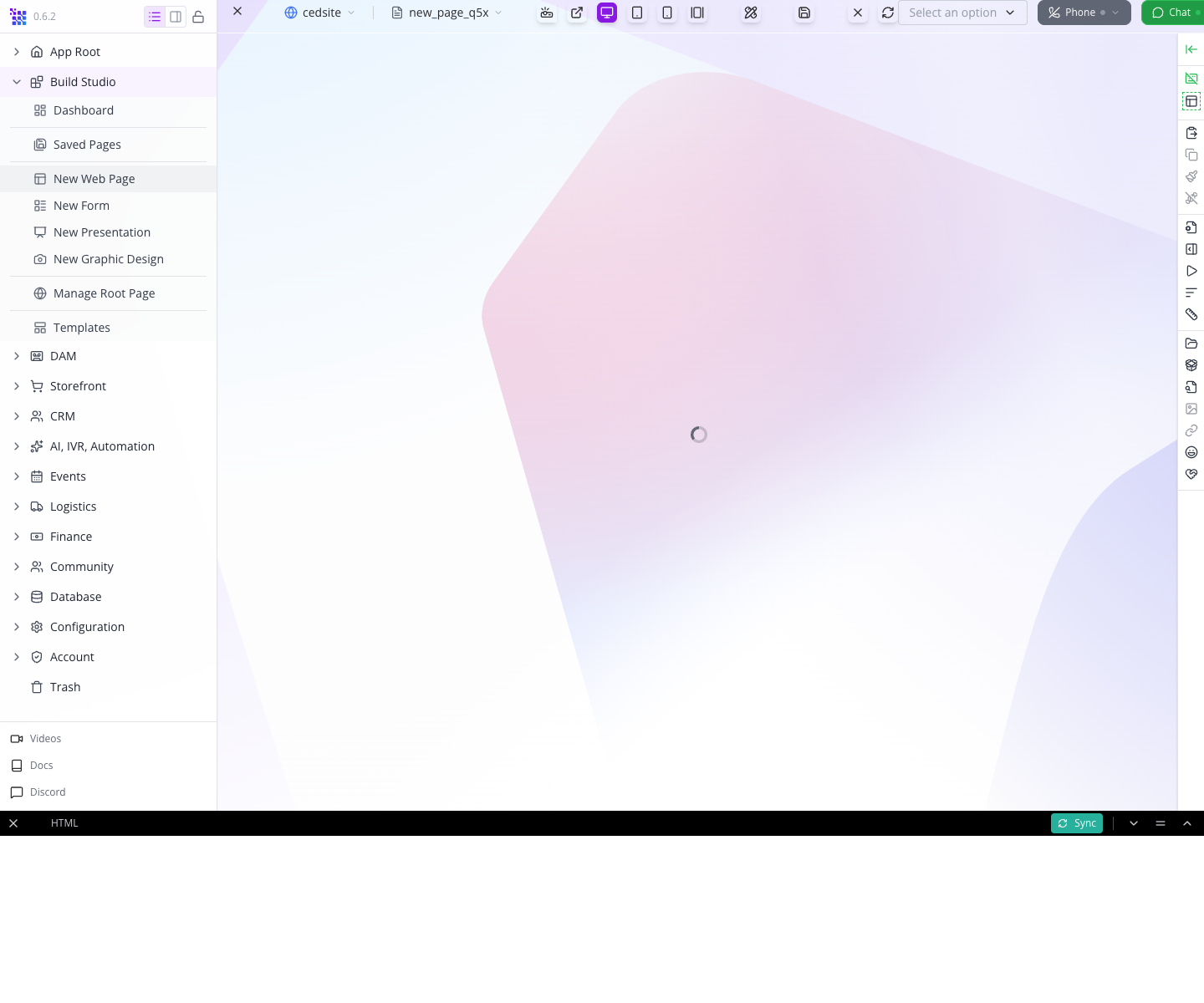The height and width of the screenshot is (1003, 1204).
Task: Open the Phone dropdown button
Action: [x=1084, y=13]
